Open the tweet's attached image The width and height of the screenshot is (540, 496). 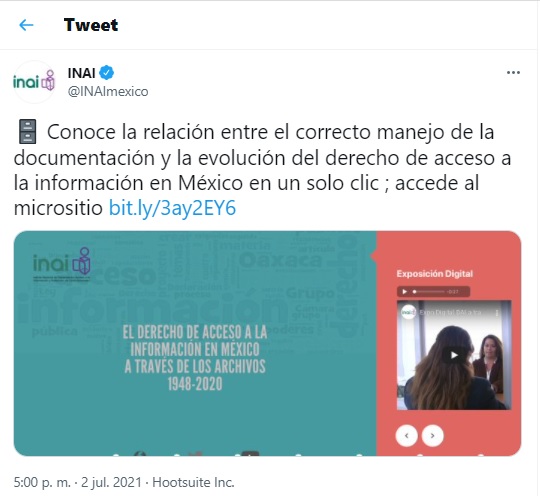[x=267, y=343]
